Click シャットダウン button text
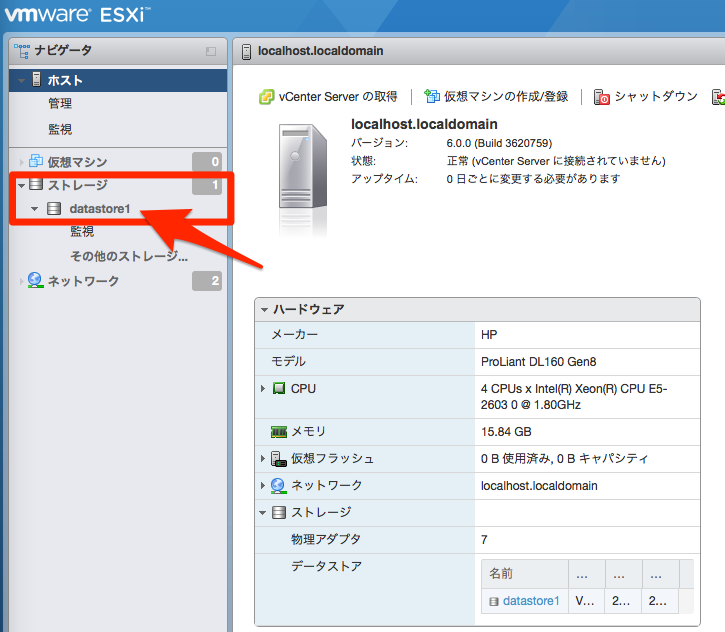725x632 pixels. coord(656,96)
